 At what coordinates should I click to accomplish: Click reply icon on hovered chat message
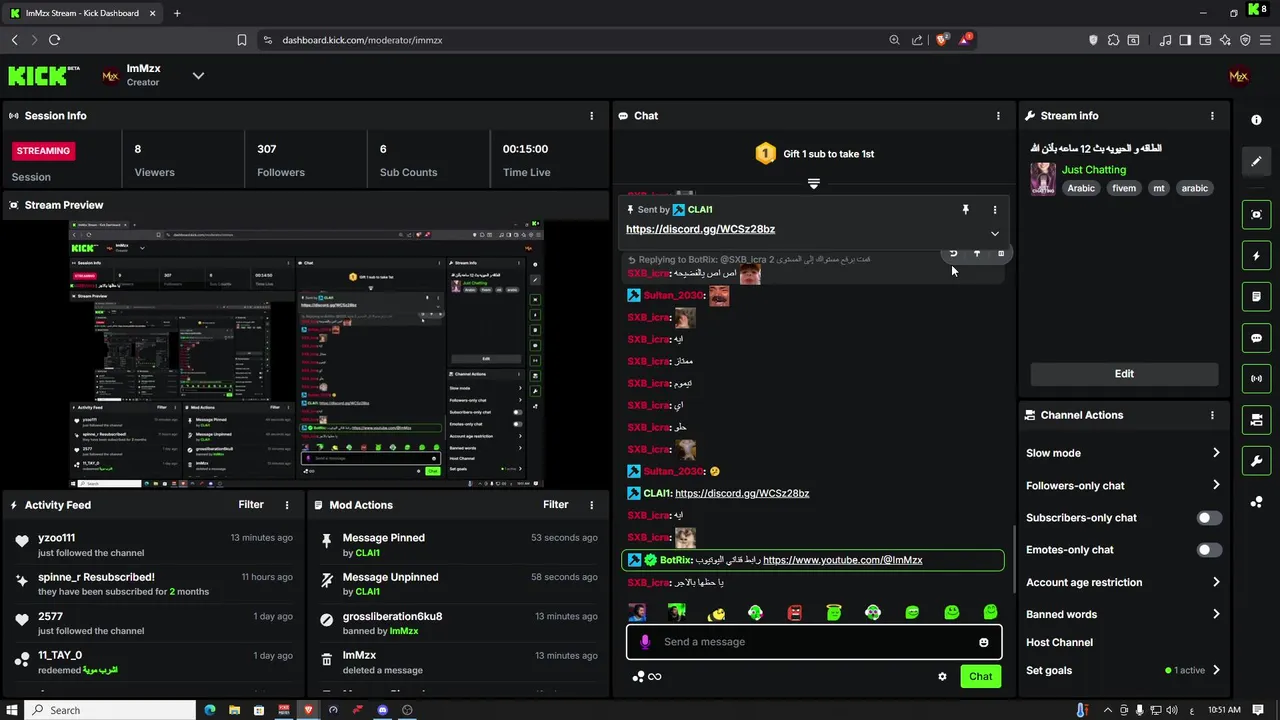click(953, 254)
